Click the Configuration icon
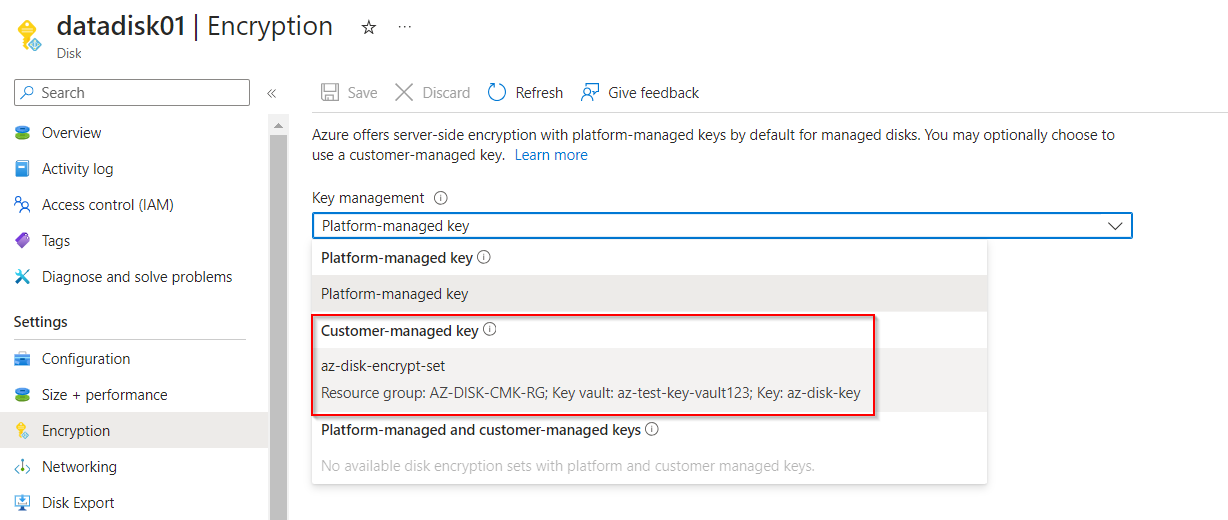 click(x=23, y=359)
